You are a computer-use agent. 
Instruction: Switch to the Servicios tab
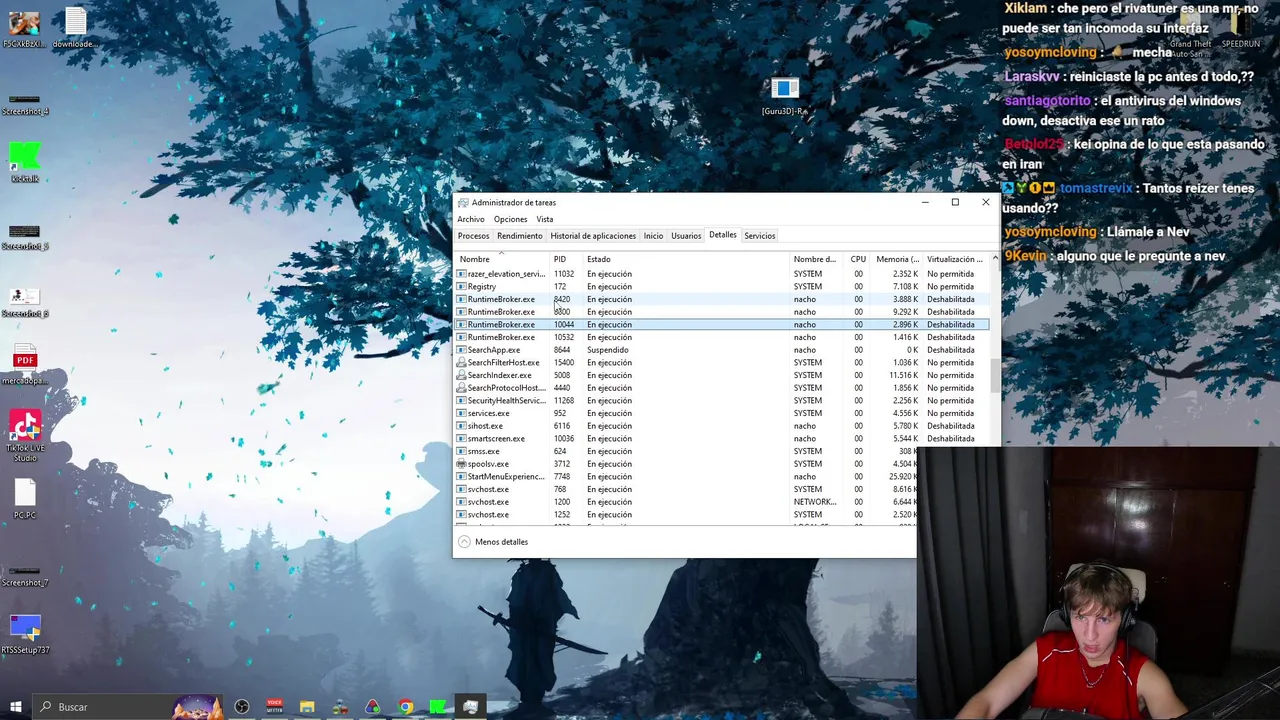[x=759, y=236]
